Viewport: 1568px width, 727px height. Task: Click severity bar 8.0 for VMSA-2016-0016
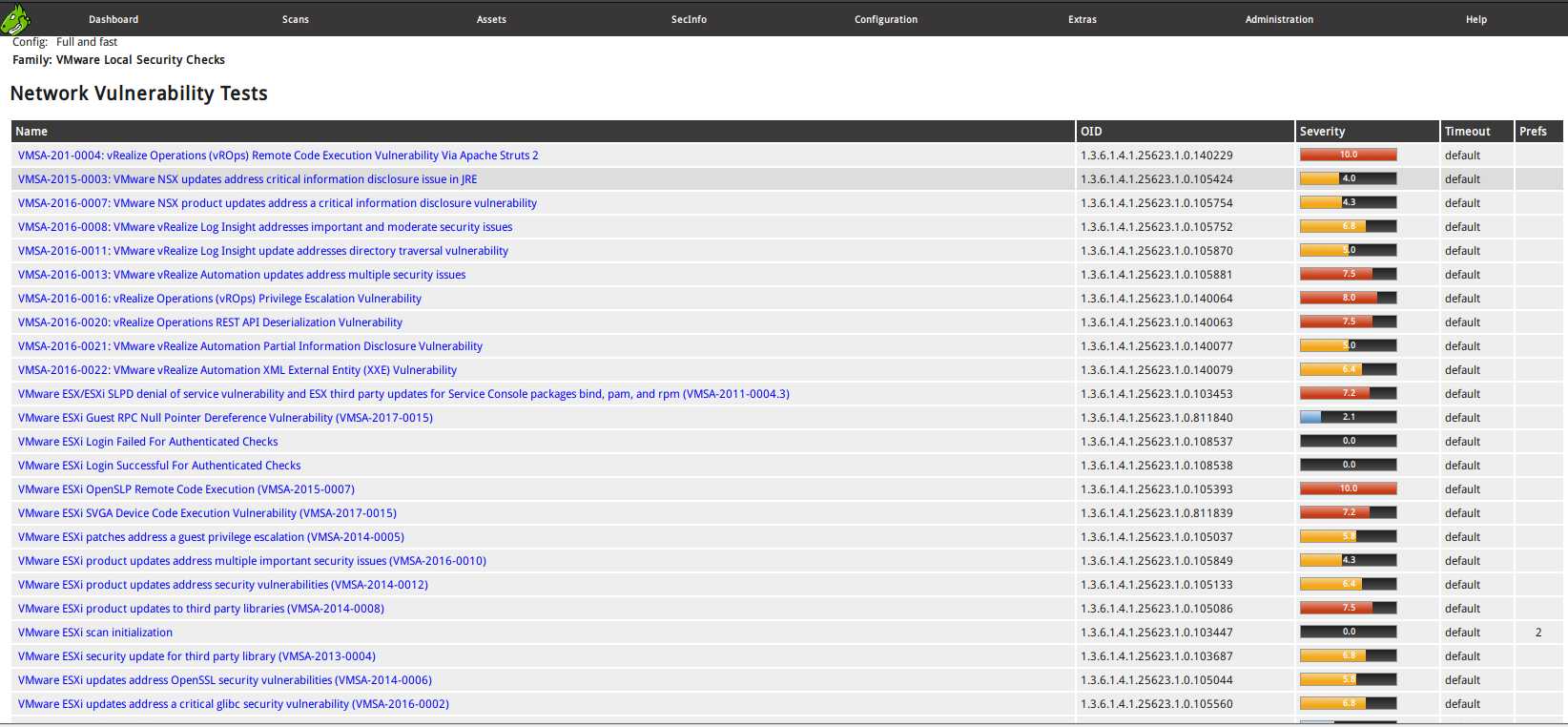click(x=1348, y=298)
